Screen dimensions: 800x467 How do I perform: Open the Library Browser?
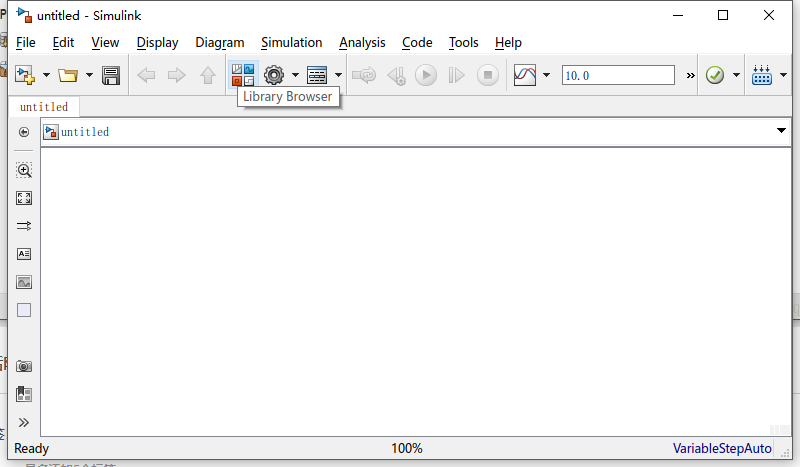click(x=243, y=75)
